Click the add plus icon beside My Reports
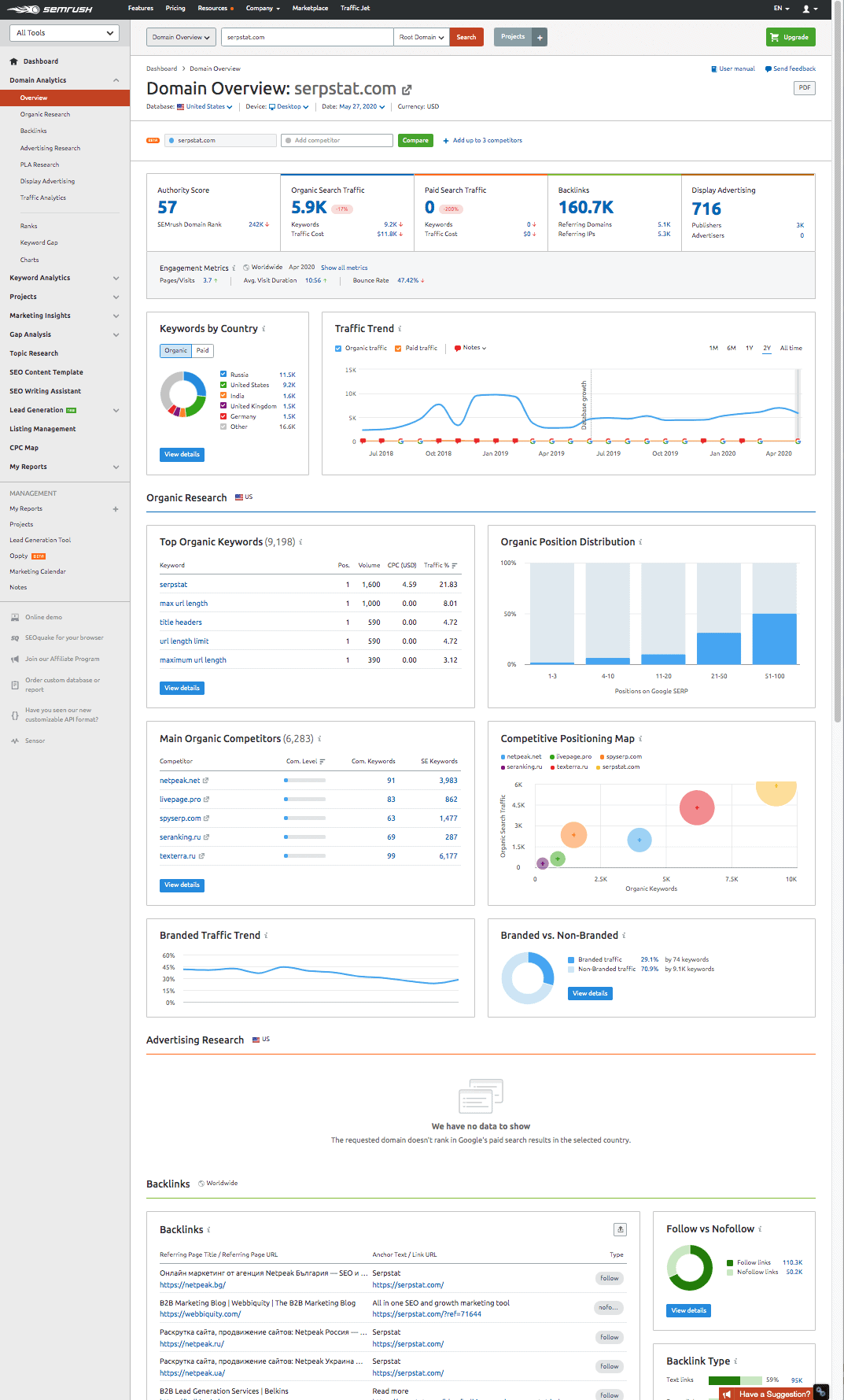The height and width of the screenshot is (1400, 844). 116,509
